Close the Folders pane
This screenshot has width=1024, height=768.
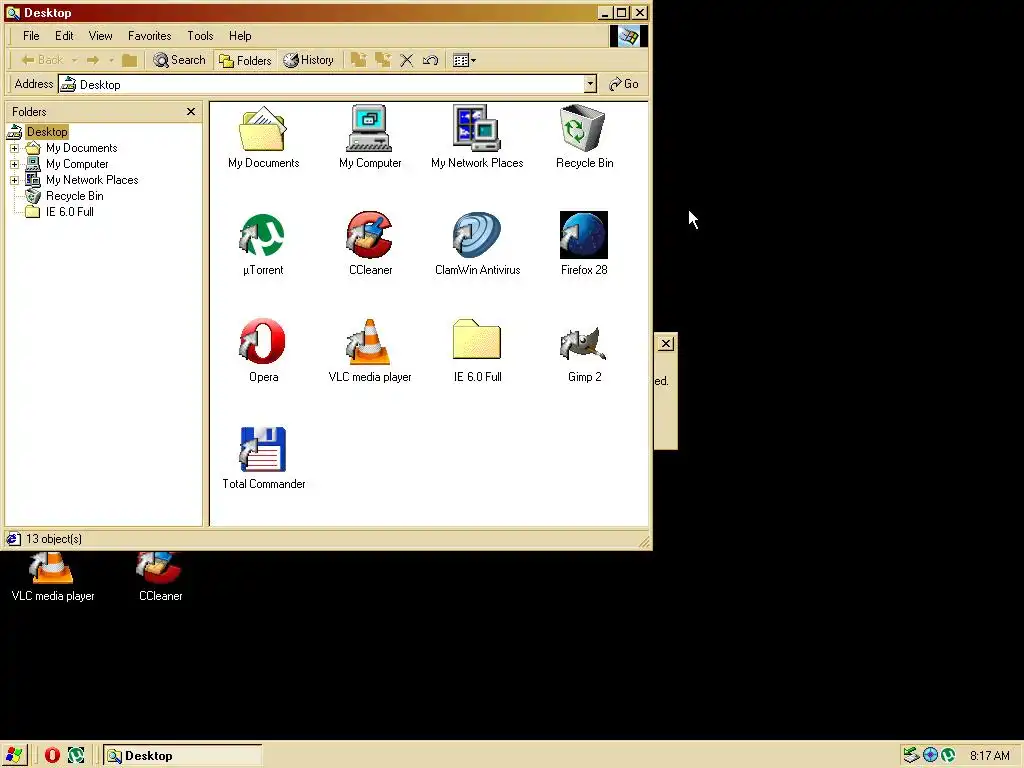point(191,112)
